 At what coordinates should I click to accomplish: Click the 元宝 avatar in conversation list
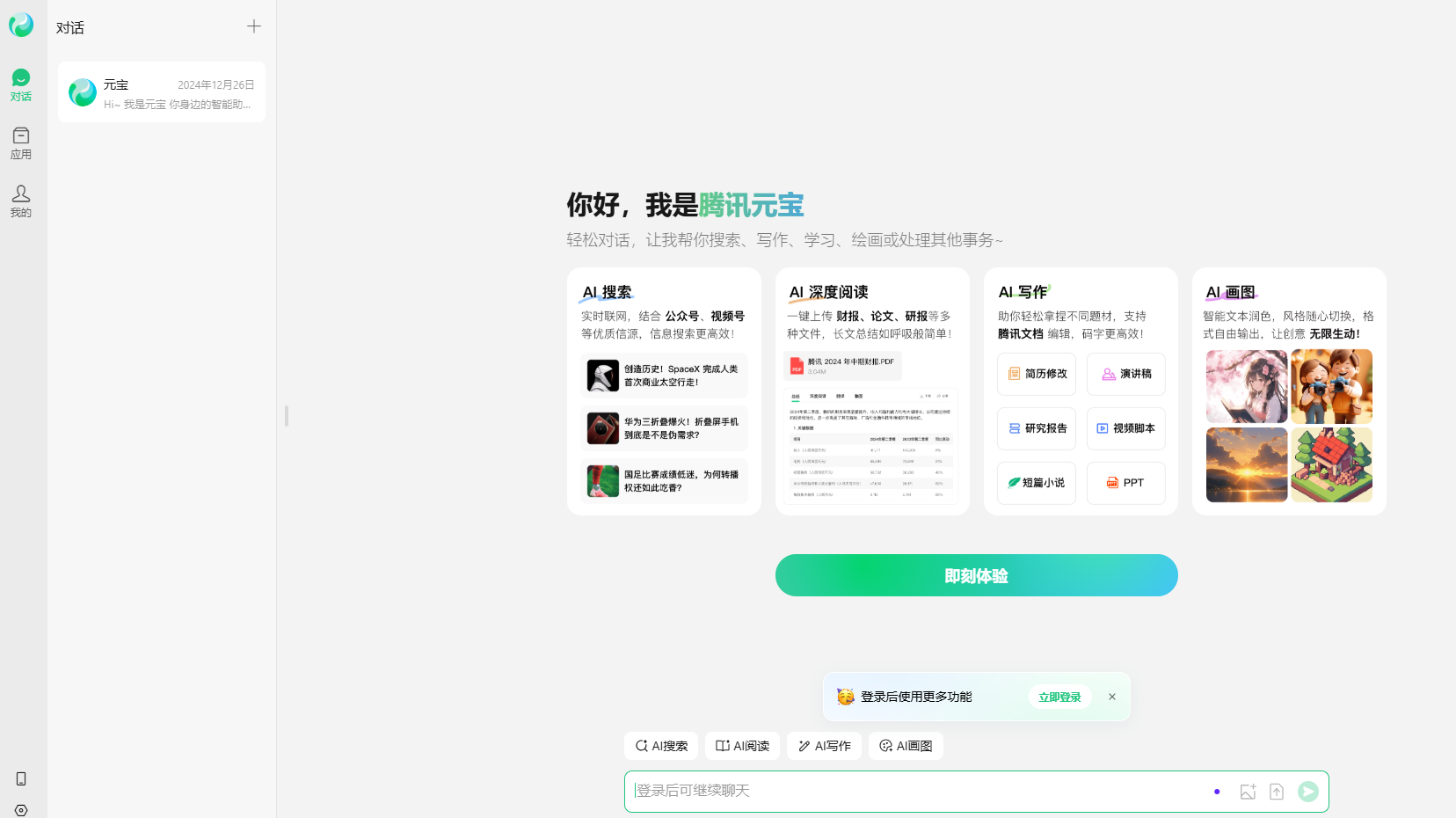pyautogui.click(x=83, y=92)
